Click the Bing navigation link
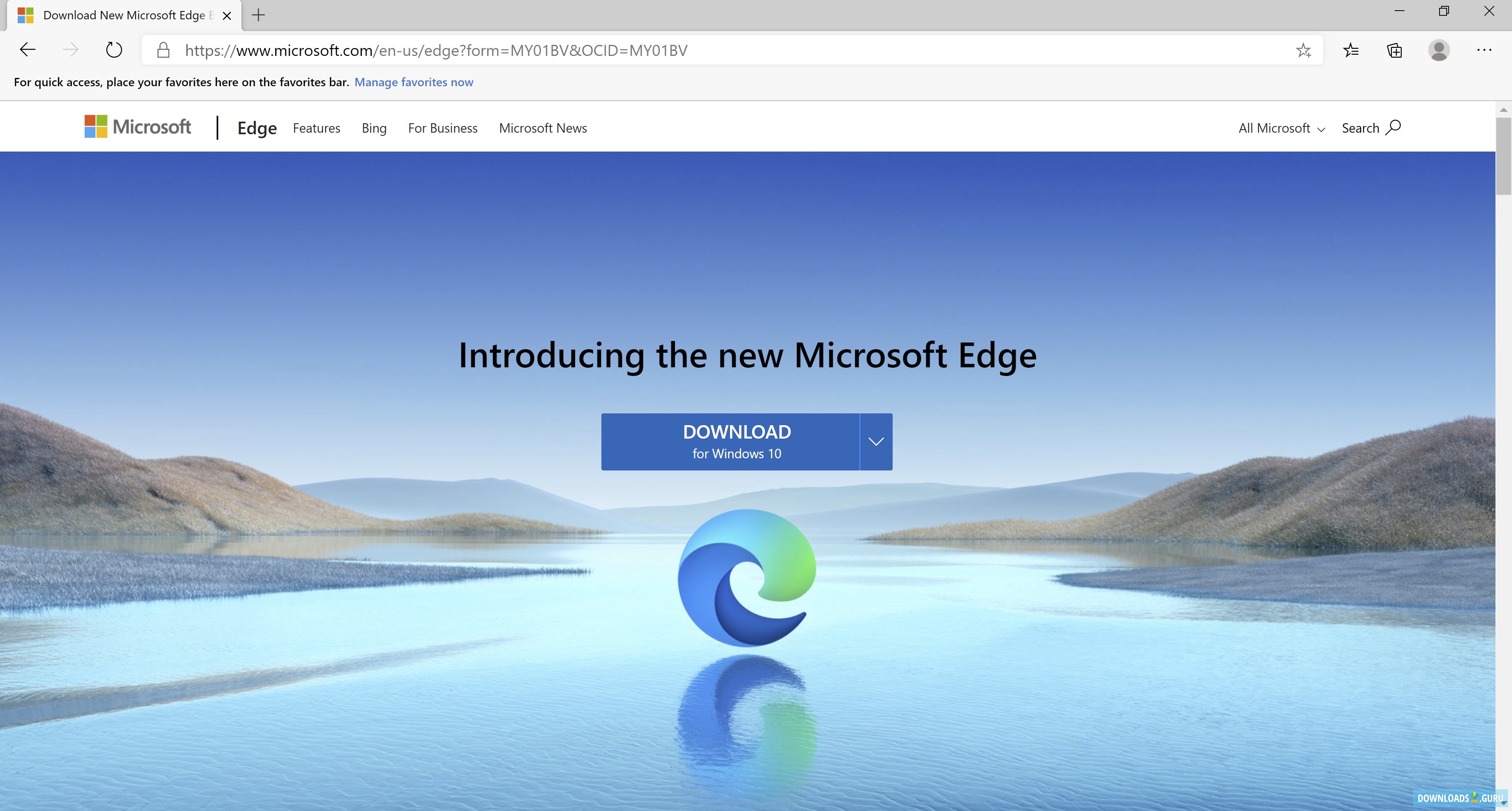Screen dimensions: 1512x811 click(374, 128)
